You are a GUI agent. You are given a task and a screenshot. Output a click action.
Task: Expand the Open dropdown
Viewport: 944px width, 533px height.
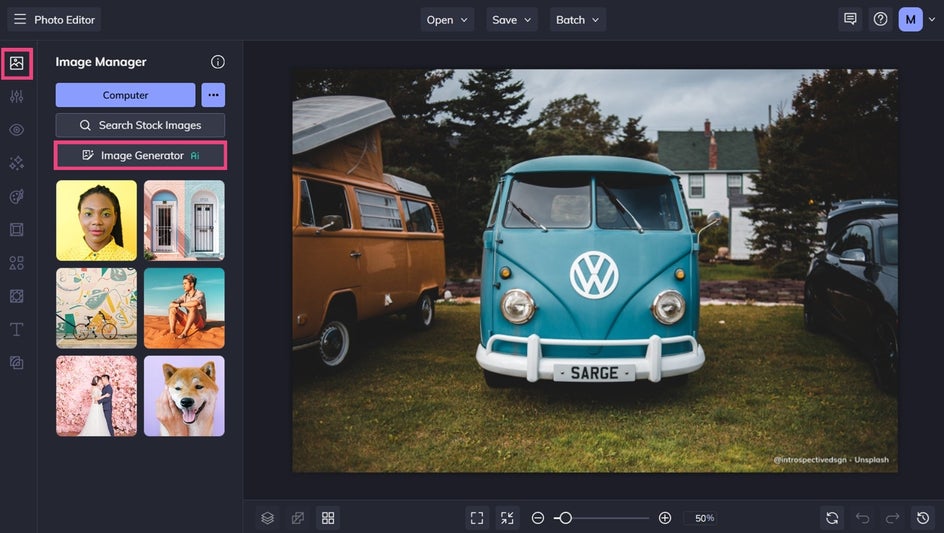pyautogui.click(x=447, y=19)
